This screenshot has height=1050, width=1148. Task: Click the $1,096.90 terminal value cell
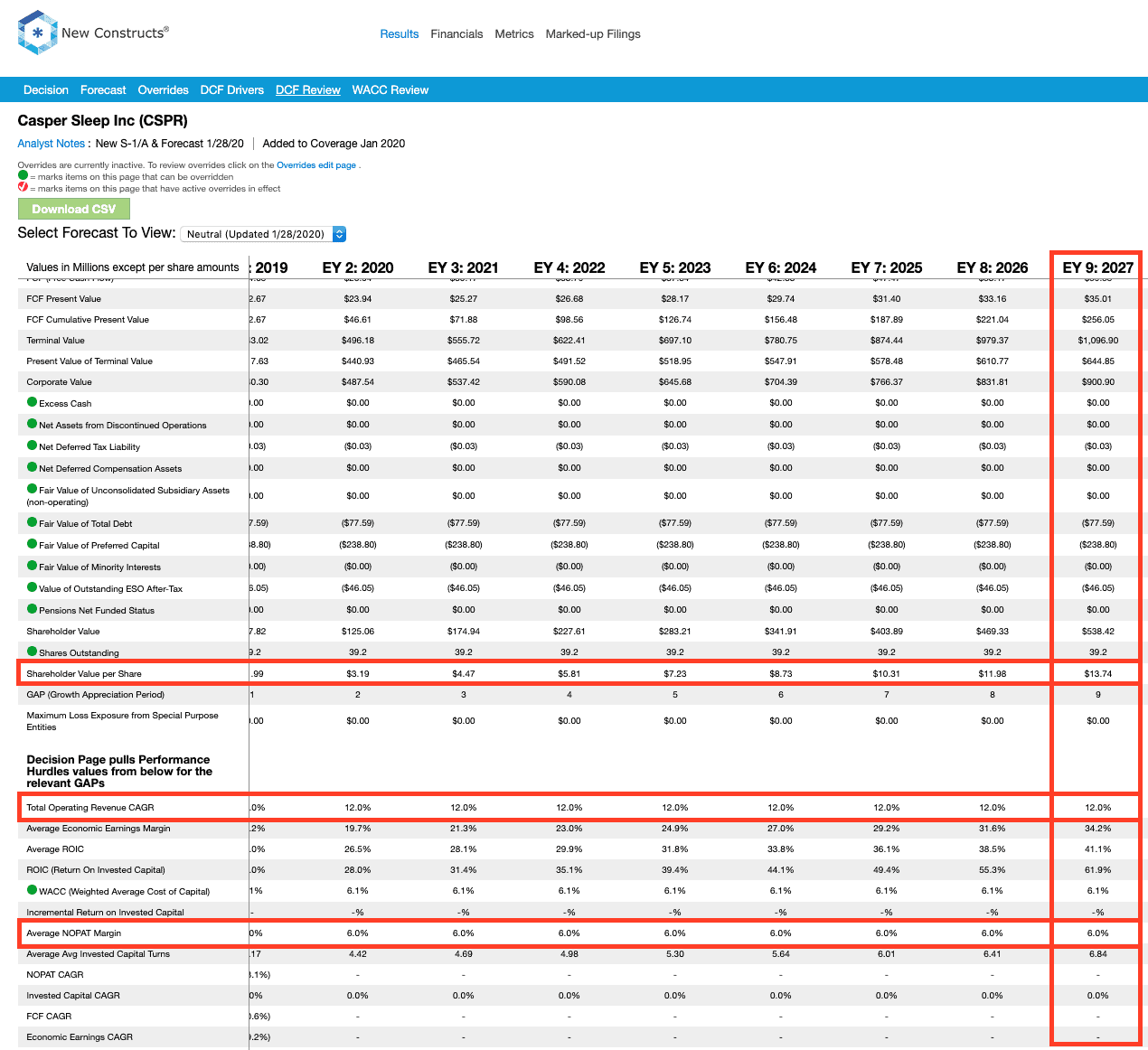point(1098,340)
